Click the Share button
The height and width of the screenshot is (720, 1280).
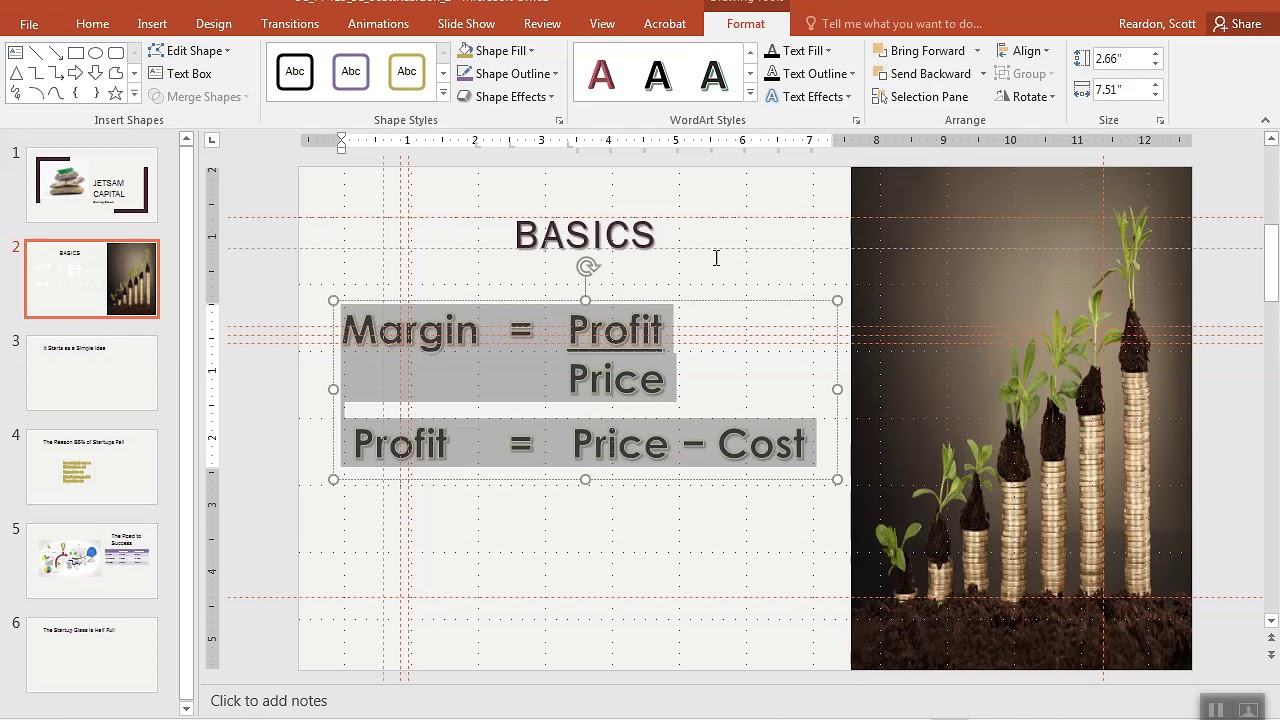tap(1236, 23)
